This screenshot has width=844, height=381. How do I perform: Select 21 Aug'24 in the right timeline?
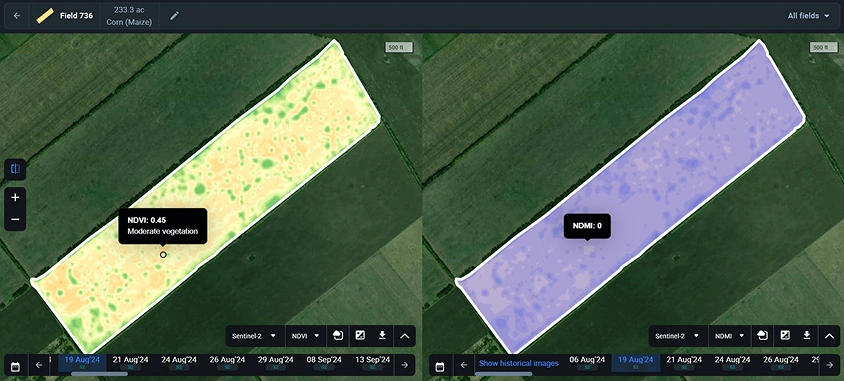[x=684, y=363]
